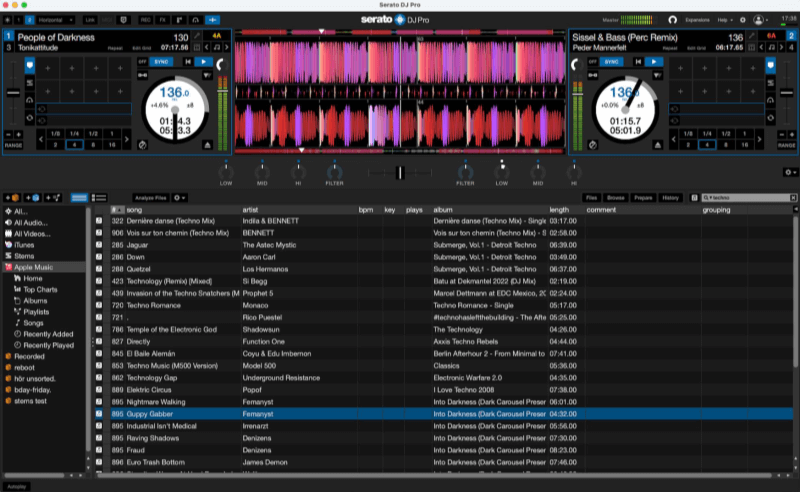Click the deck 1 FILTER knob
Viewport: 800px width, 492px height.
(334, 172)
